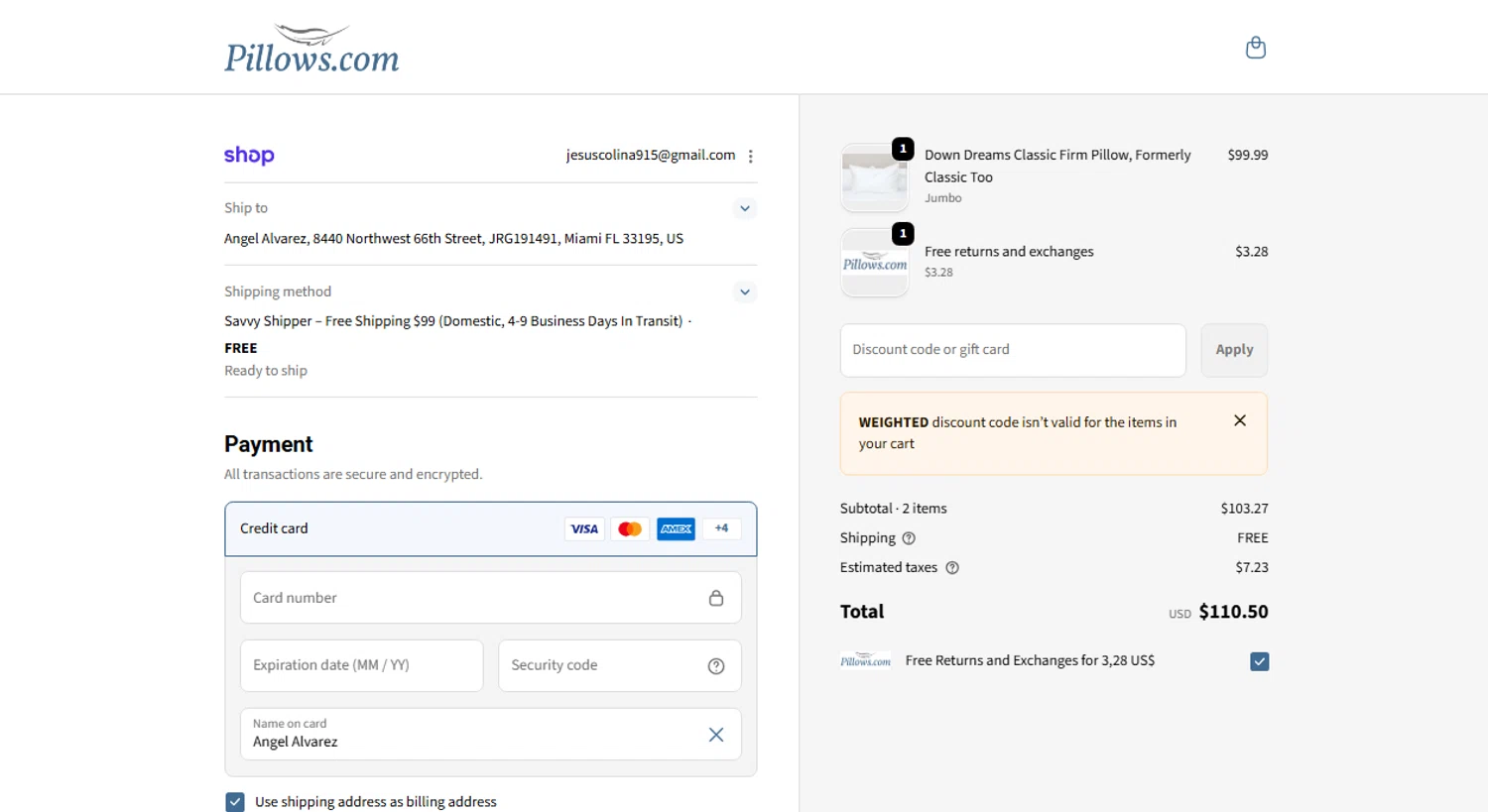Select the Credit card payment option

[x=491, y=528]
